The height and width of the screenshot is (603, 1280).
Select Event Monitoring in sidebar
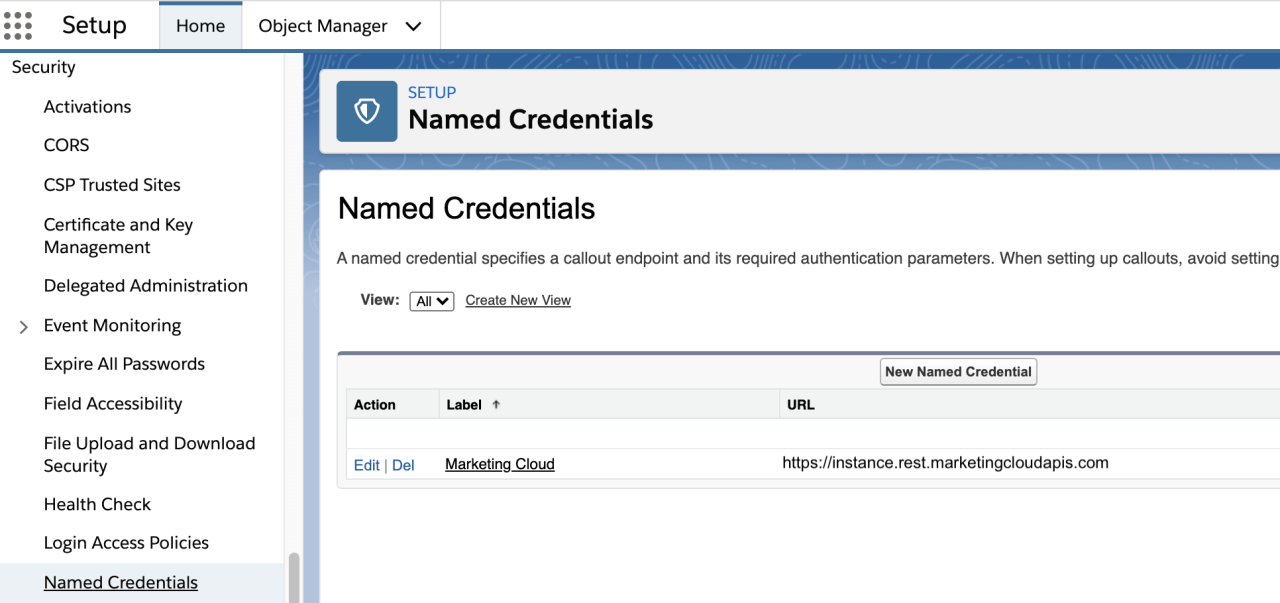pos(112,326)
